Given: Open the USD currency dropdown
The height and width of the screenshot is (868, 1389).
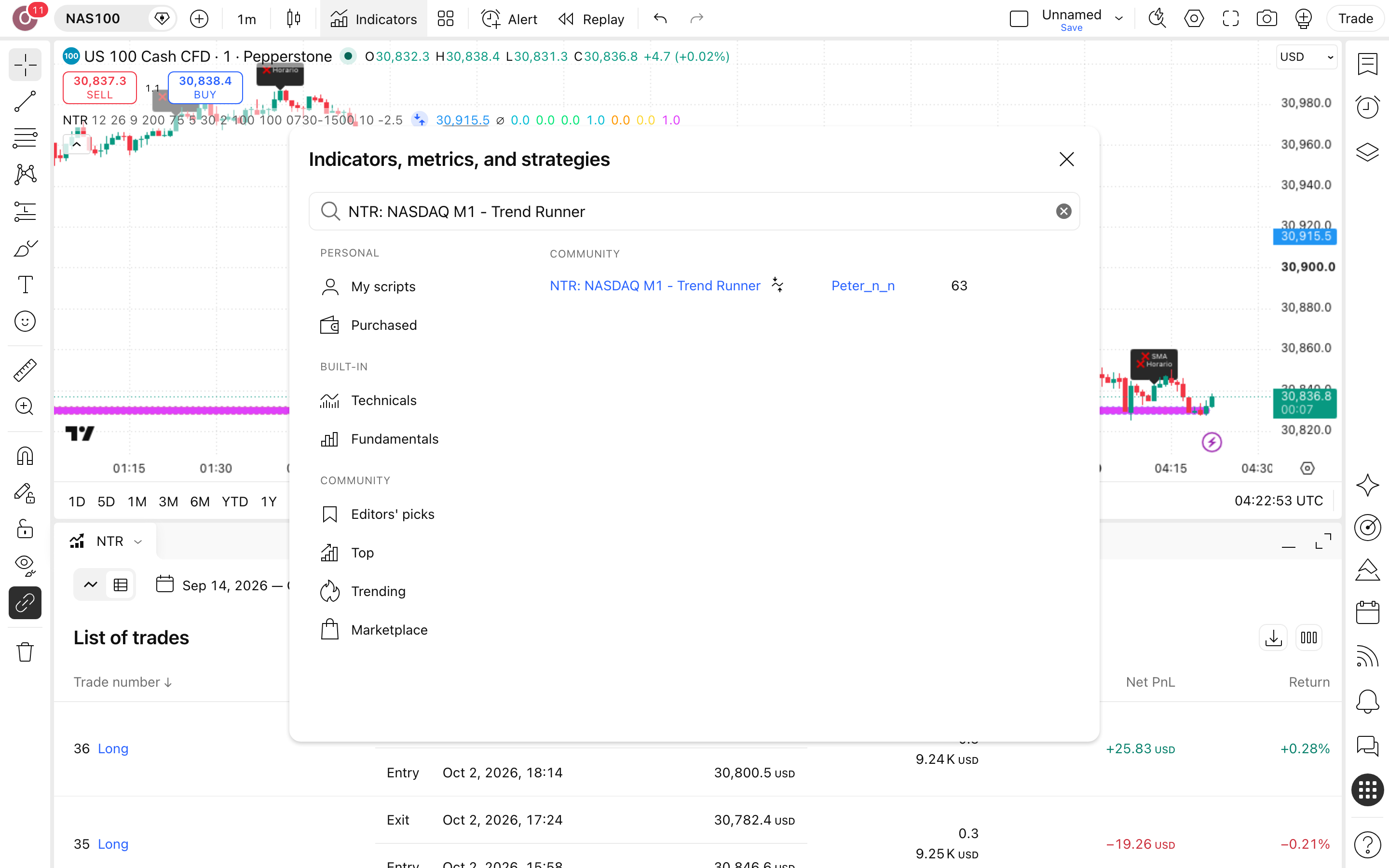Looking at the screenshot, I should coord(1307,57).
